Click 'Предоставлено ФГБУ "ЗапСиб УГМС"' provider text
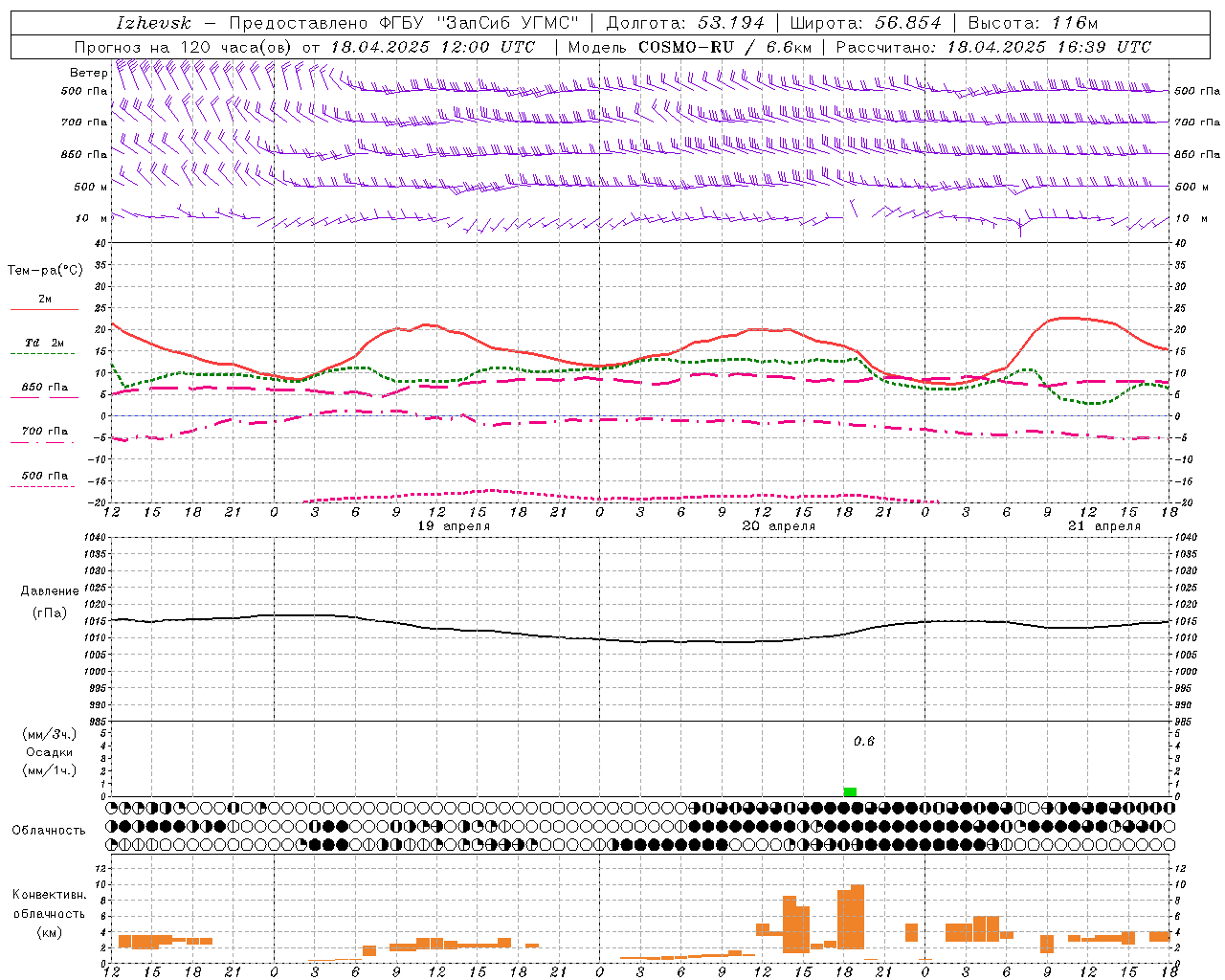1225x980 pixels. (404, 22)
